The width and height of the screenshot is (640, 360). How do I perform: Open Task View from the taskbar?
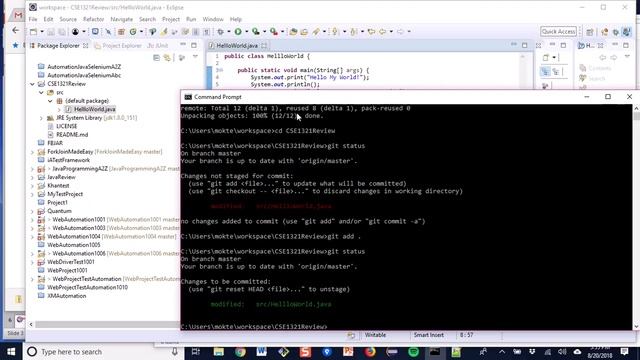196,351
